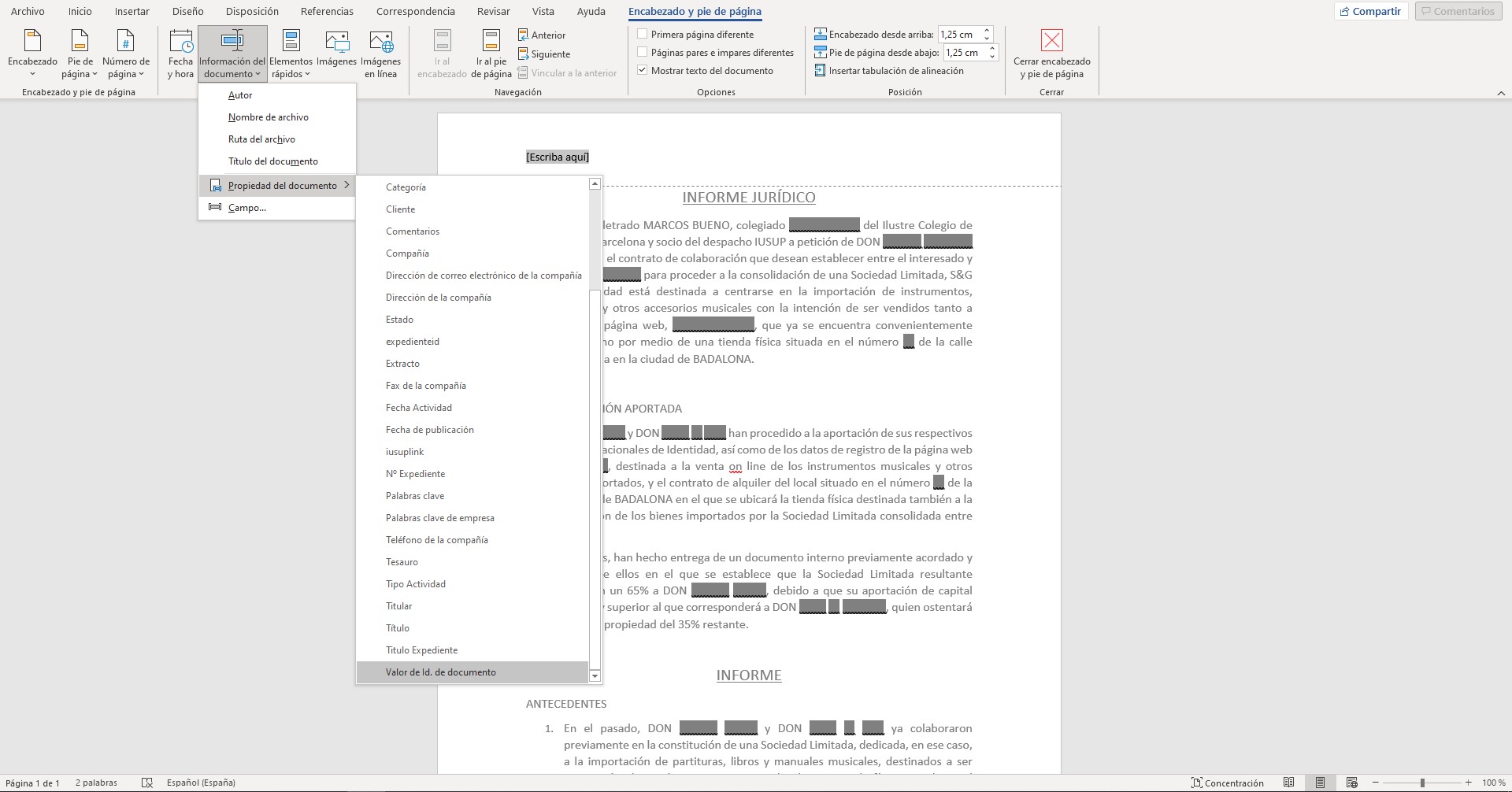Click the Siguiente navigation button
The height and width of the screenshot is (792, 1512).
544,54
